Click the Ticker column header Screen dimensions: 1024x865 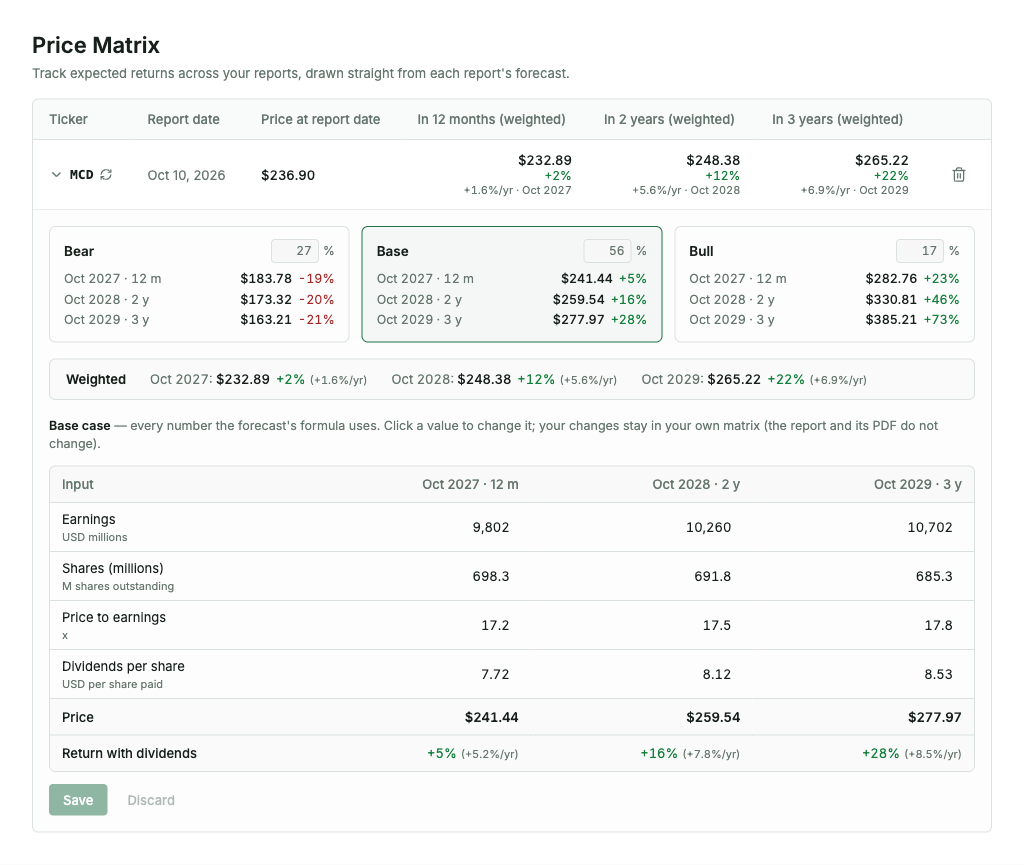click(69, 119)
